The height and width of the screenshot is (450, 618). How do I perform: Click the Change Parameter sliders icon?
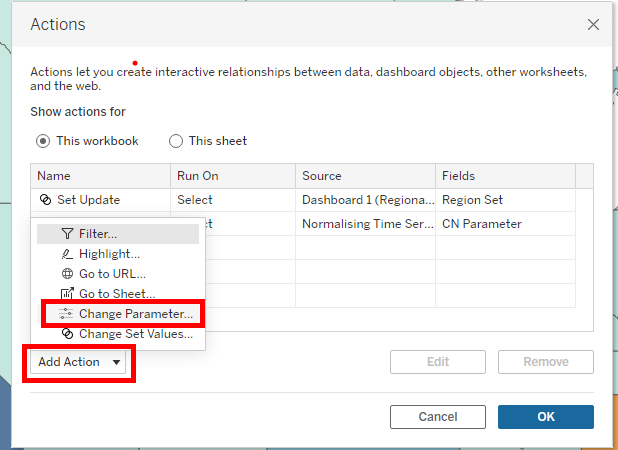[68, 314]
